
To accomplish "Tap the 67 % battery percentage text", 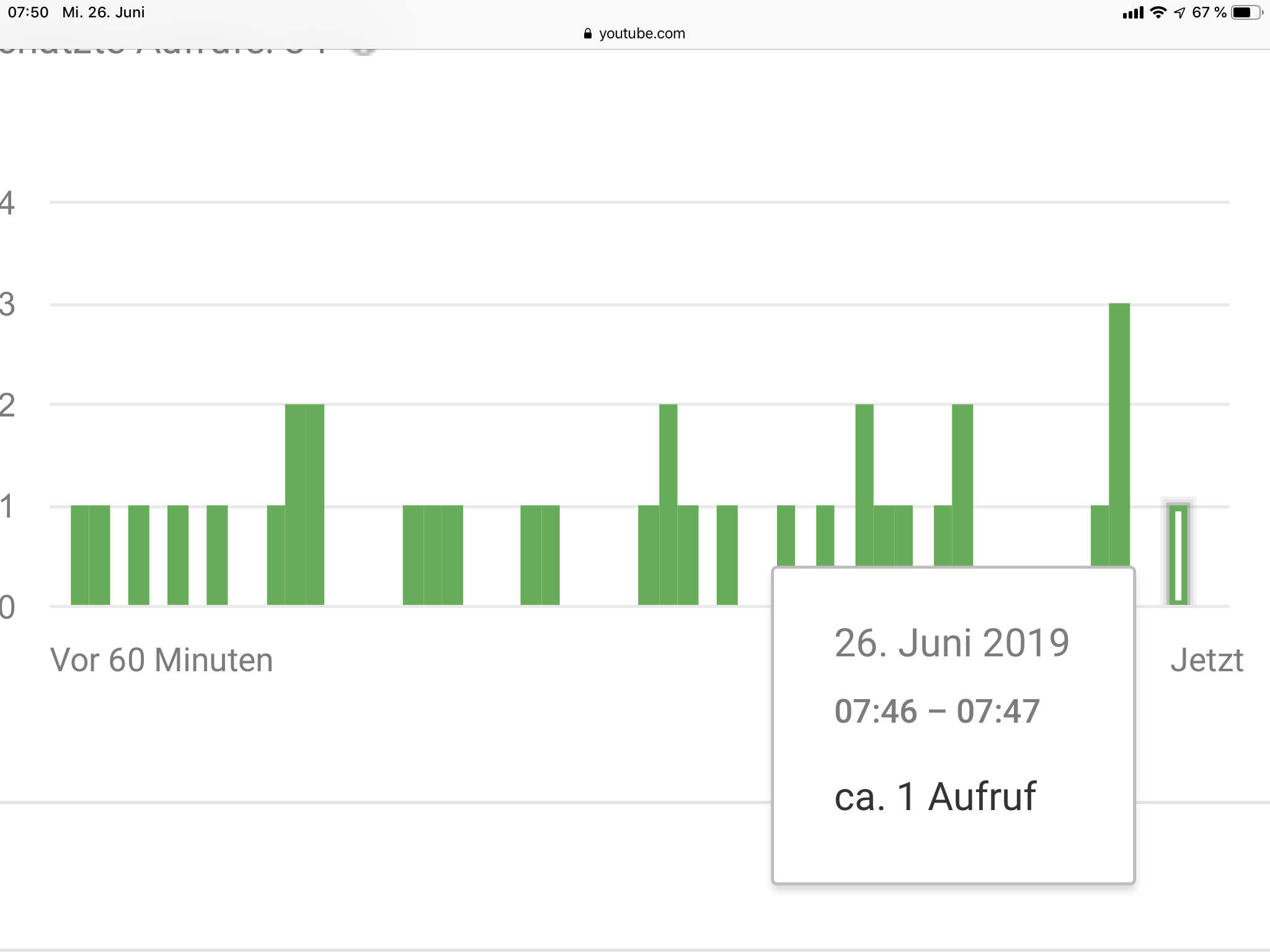I will click(x=1209, y=12).
